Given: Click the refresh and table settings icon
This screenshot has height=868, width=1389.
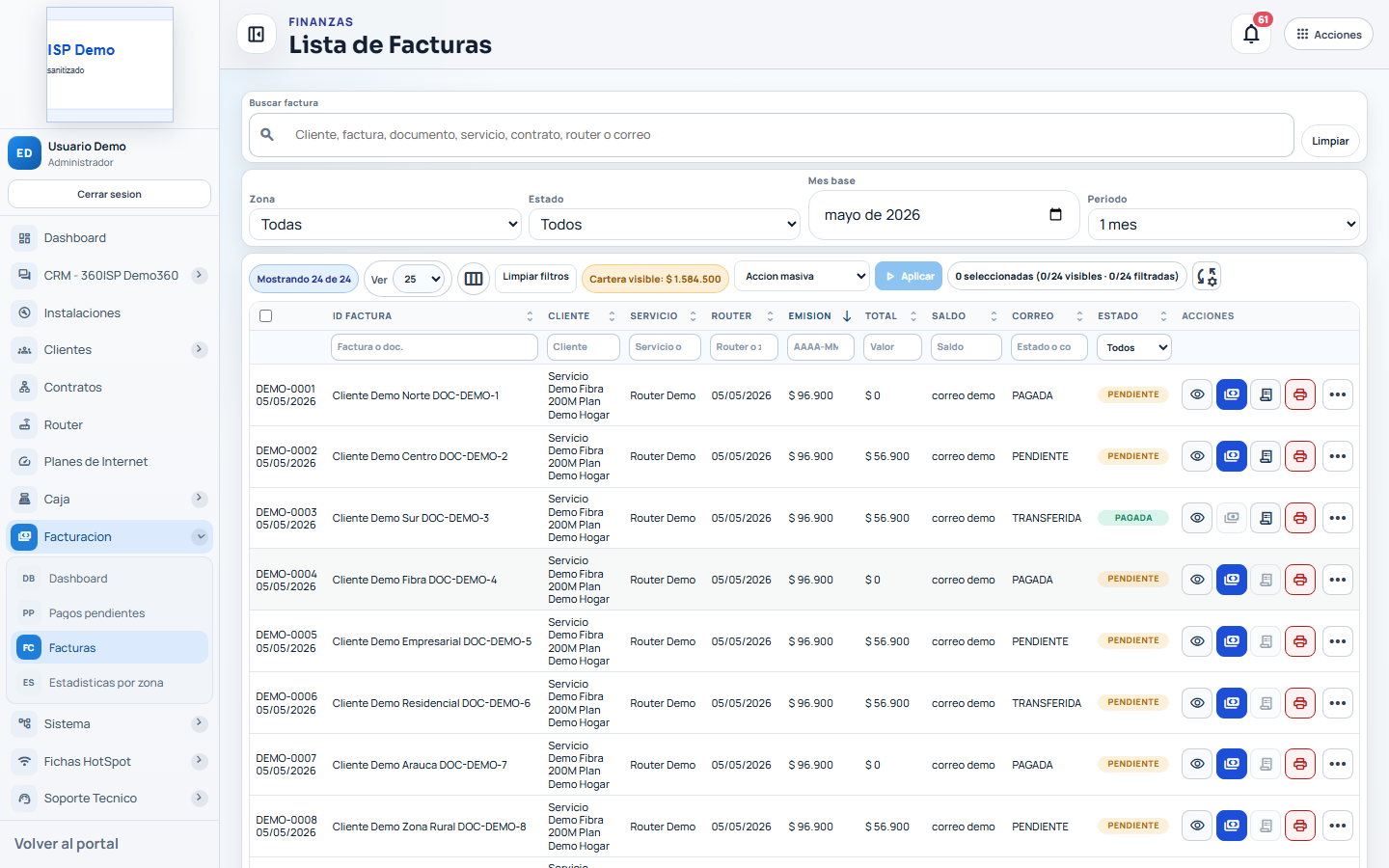Looking at the screenshot, I should (1207, 277).
